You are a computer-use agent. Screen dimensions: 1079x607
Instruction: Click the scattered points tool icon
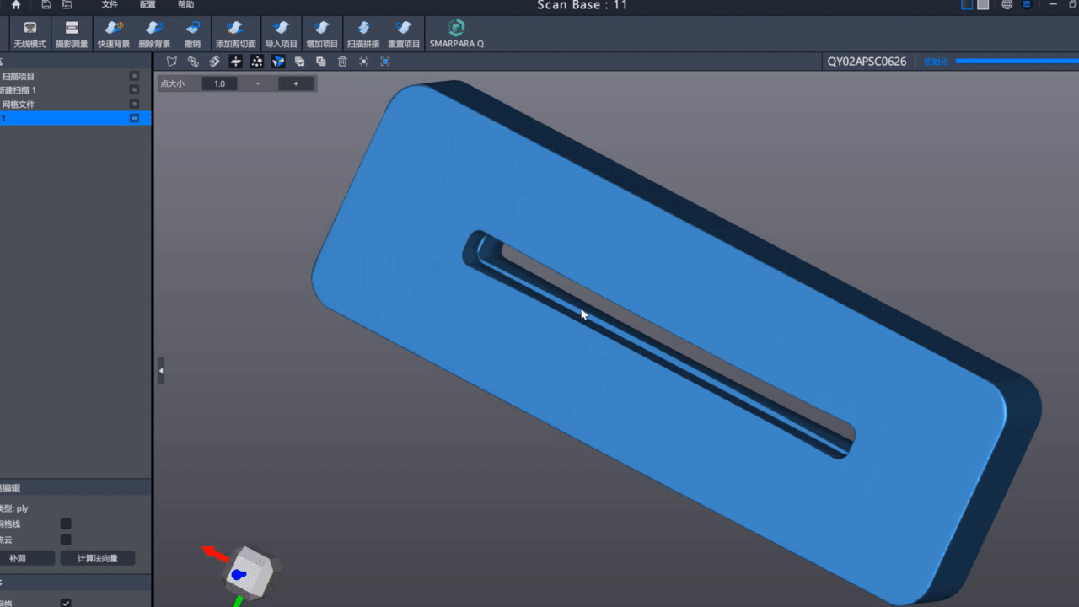[257, 61]
